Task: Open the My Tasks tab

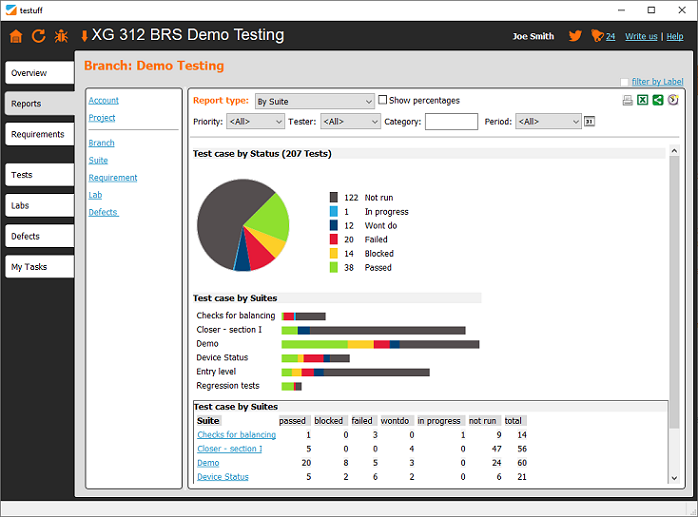Action: pos(40,267)
